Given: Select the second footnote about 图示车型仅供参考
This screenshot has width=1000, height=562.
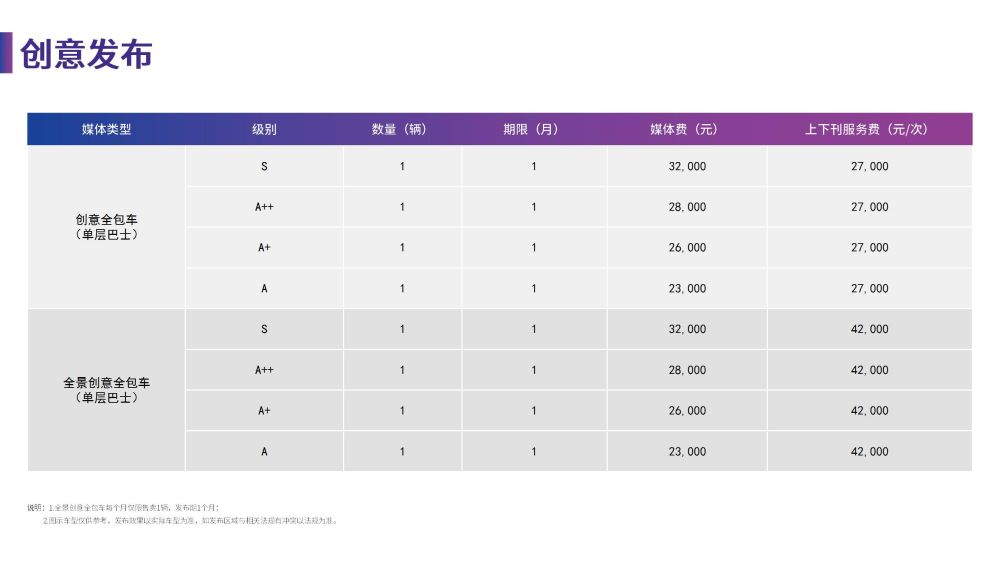Looking at the screenshot, I should point(190,521).
